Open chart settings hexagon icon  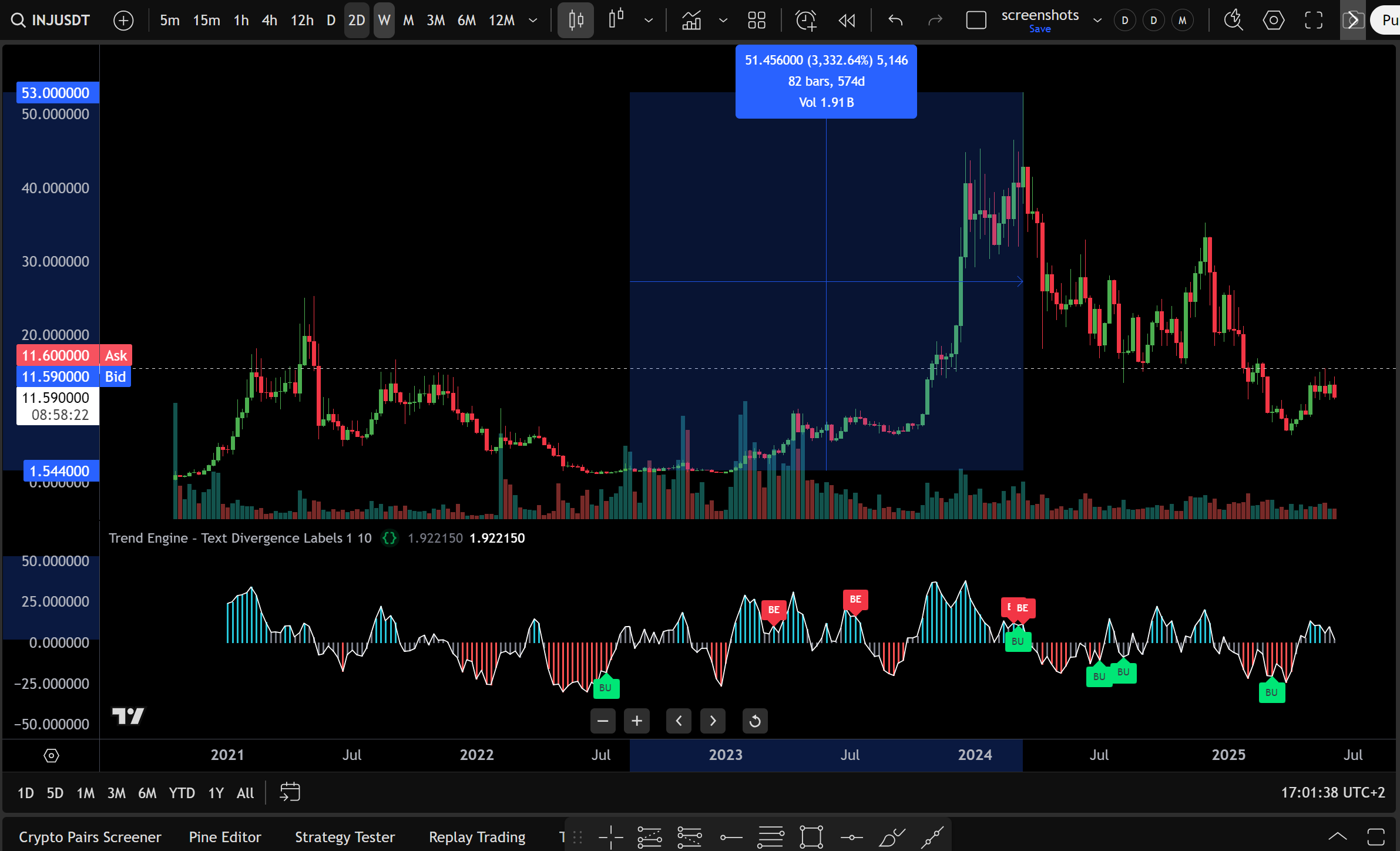pos(1273,21)
